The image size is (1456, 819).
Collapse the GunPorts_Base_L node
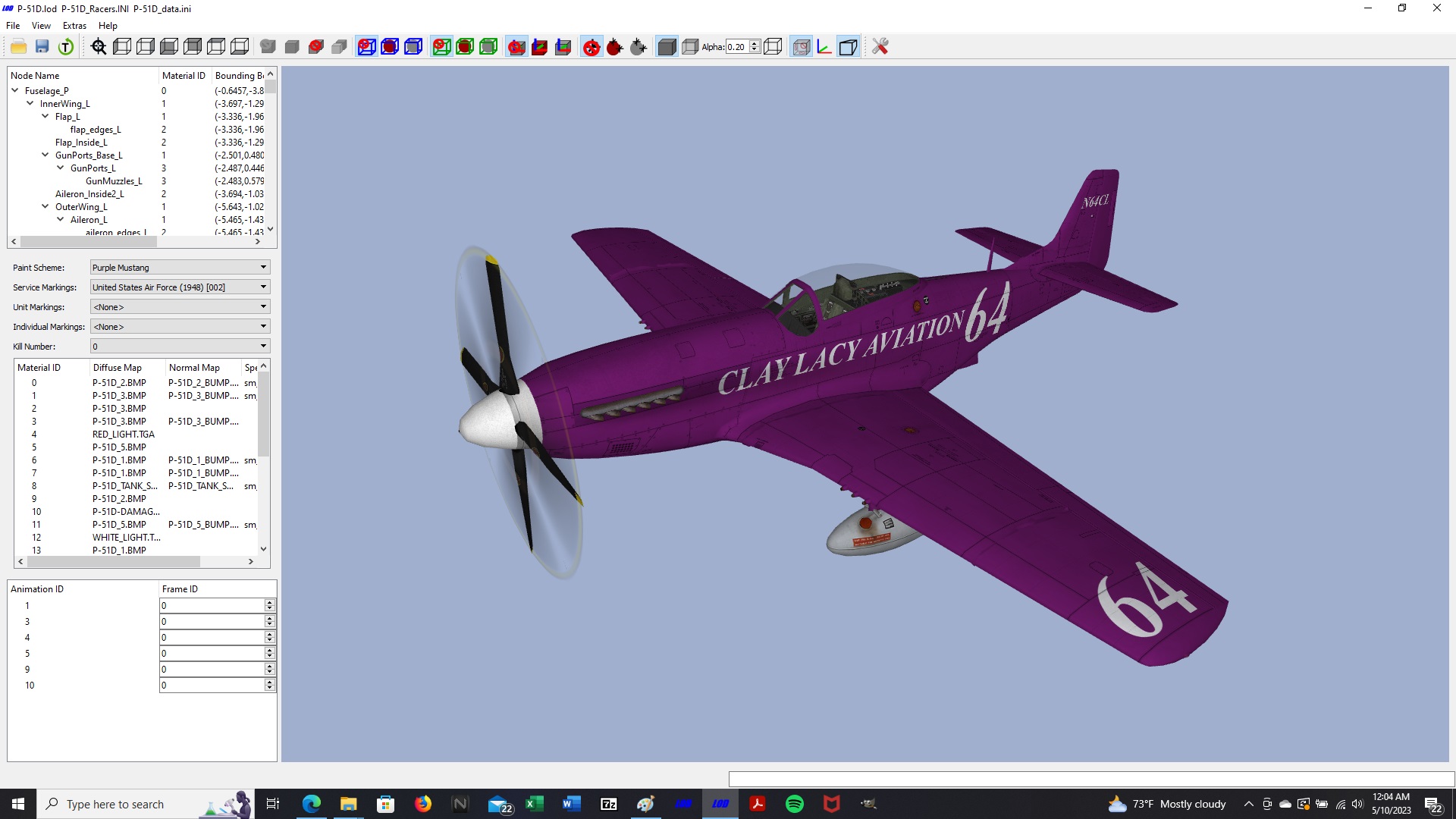click(x=45, y=155)
